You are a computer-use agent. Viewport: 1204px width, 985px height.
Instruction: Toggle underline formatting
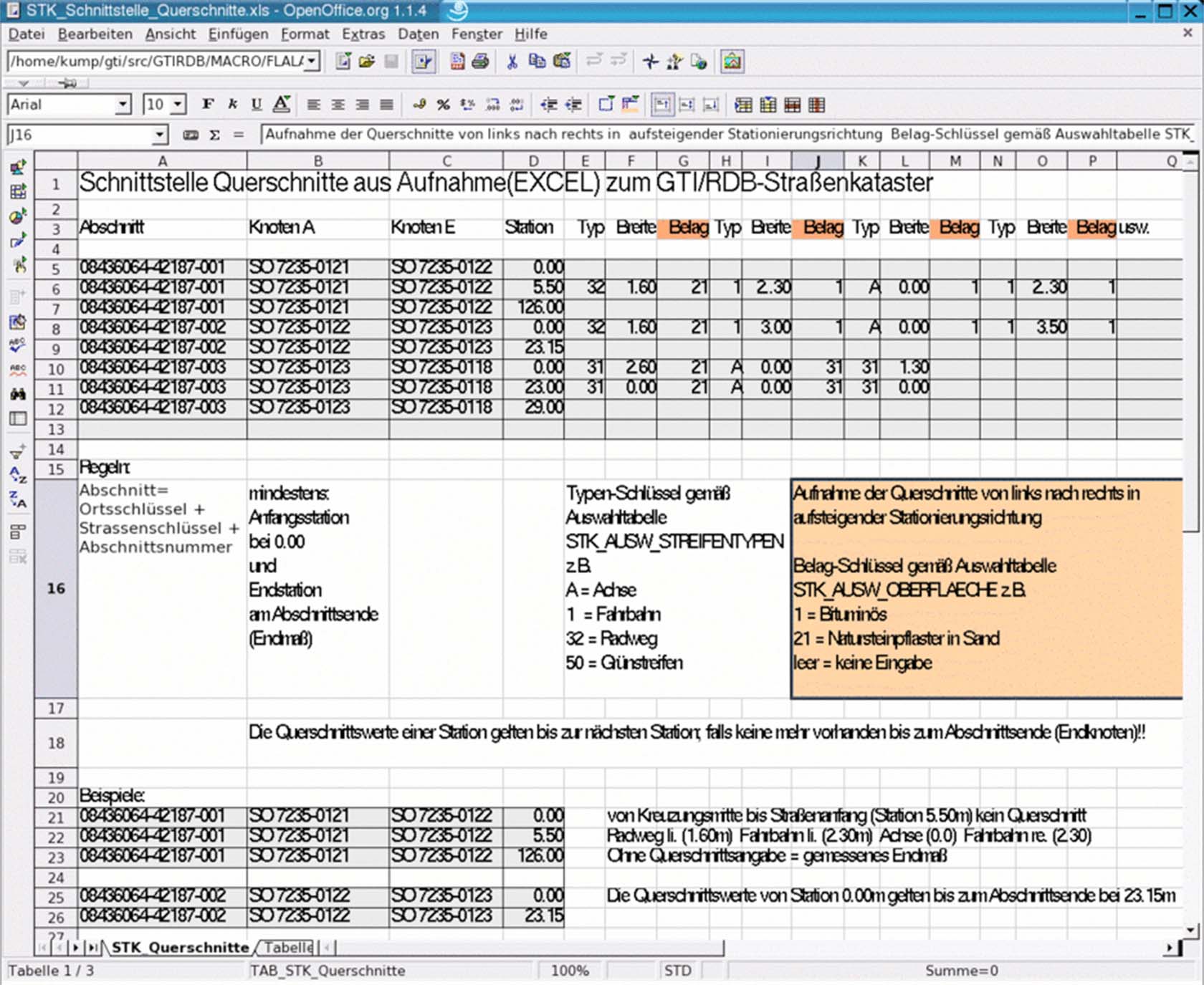255,105
